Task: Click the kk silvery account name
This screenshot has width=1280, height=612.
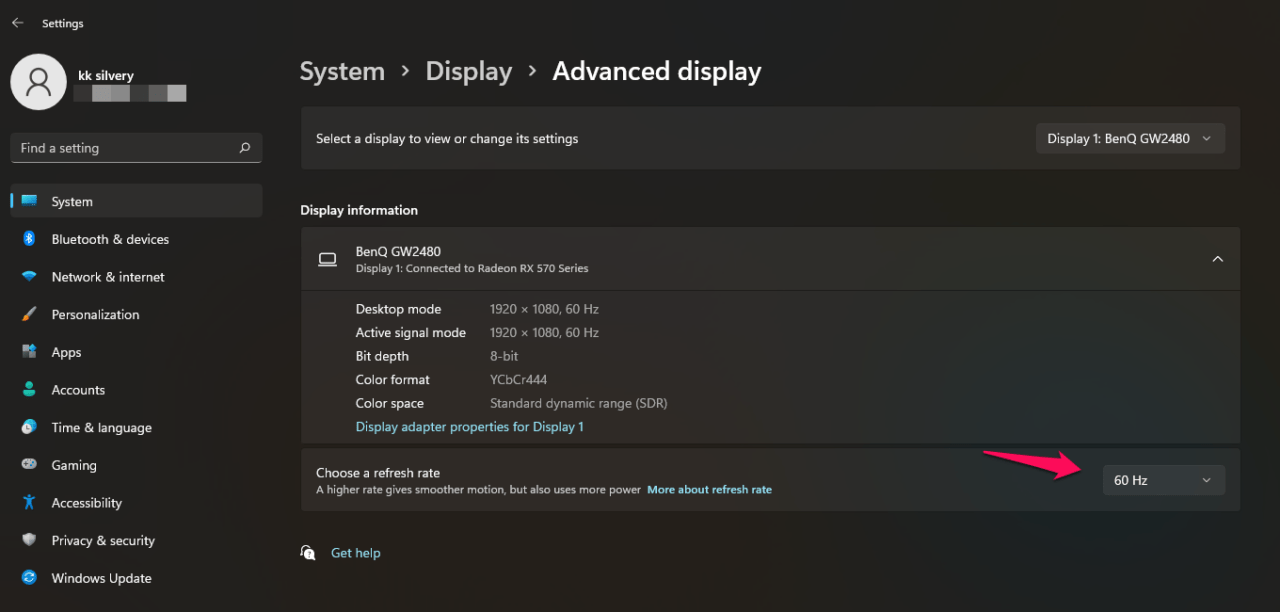Action: point(106,75)
